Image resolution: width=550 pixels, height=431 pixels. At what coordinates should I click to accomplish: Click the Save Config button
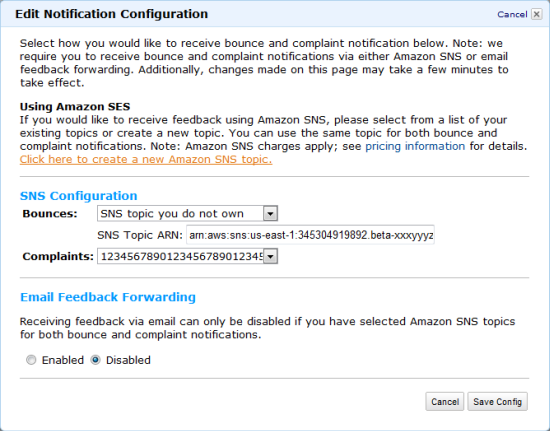497,402
